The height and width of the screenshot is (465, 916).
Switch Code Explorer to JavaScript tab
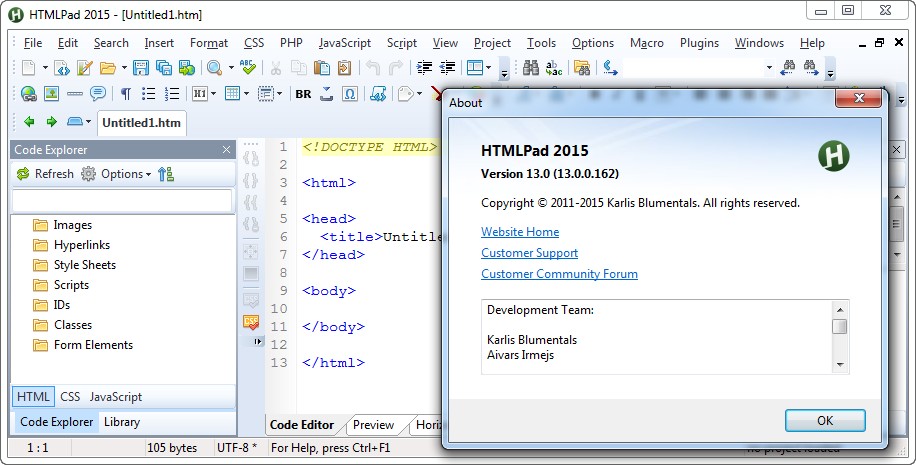tap(116, 397)
